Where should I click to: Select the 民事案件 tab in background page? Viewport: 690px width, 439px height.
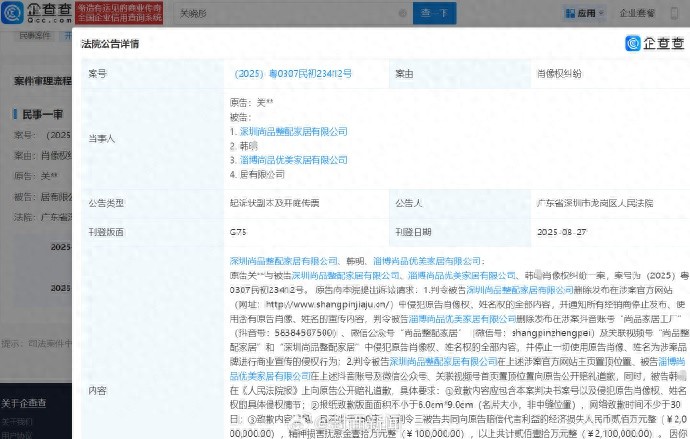click(x=35, y=36)
